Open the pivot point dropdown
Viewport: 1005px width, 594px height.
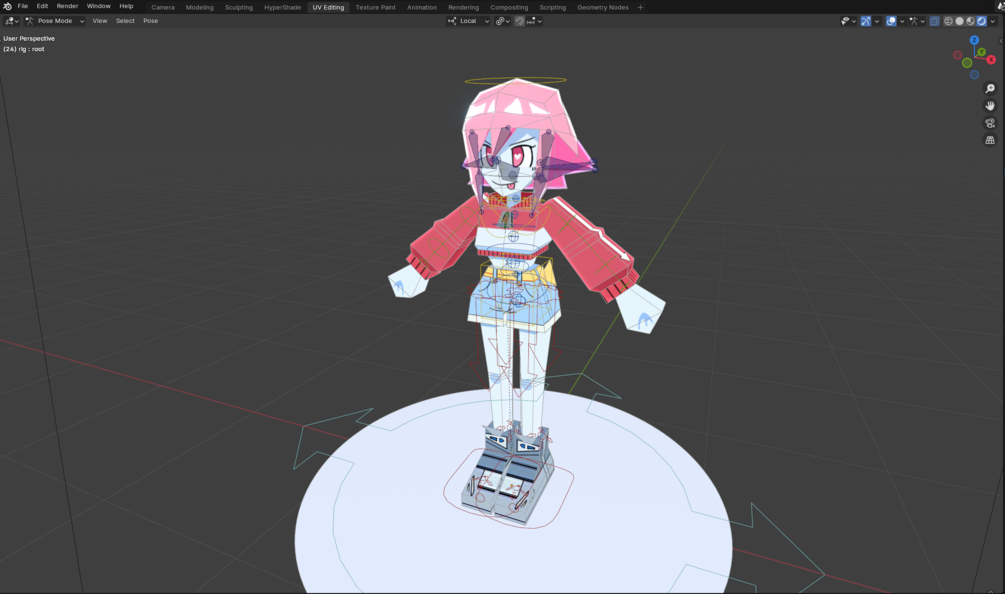502,21
